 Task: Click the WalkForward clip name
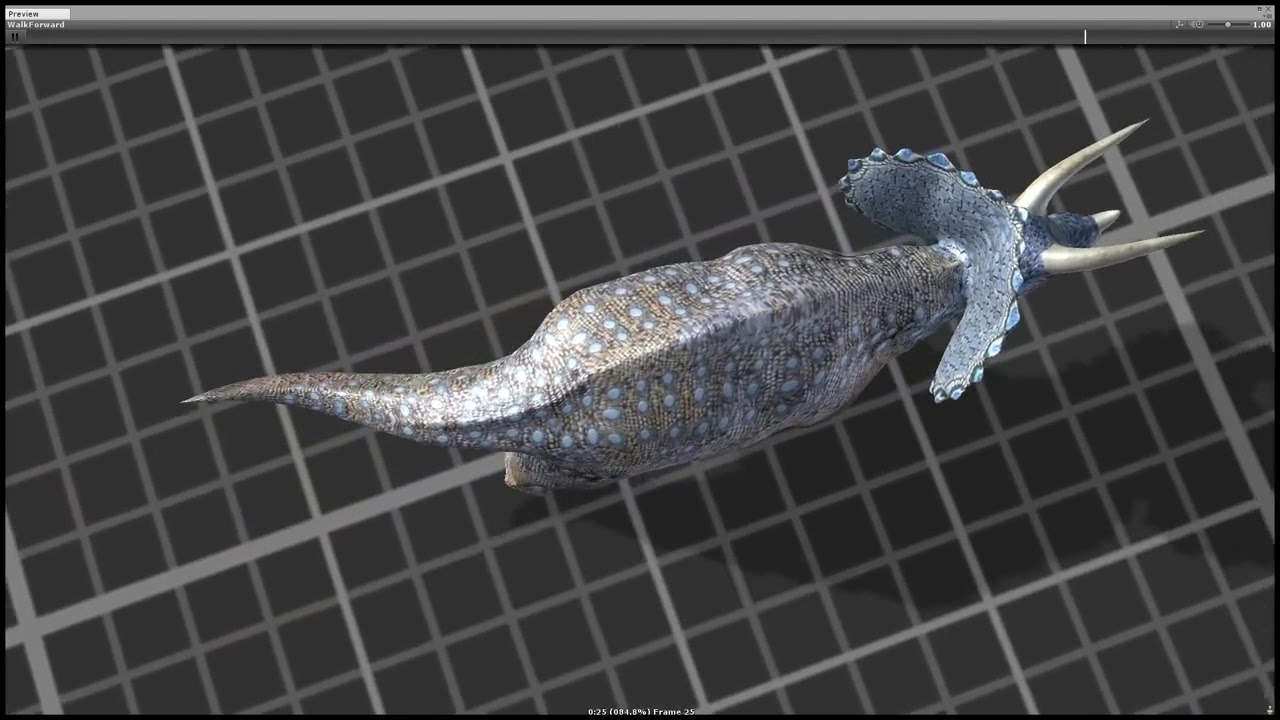point(36,25)
